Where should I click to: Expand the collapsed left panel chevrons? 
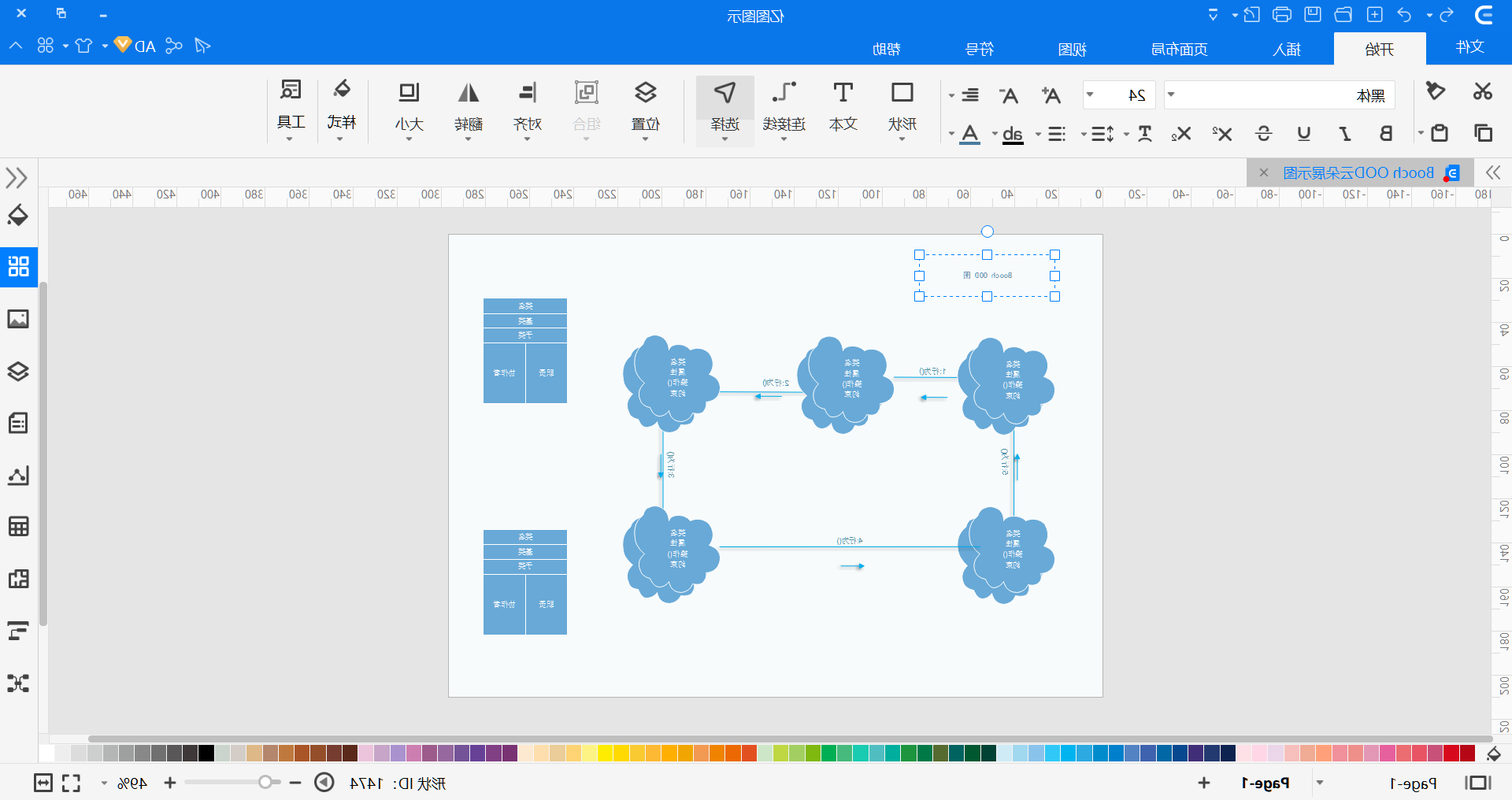coord(17,178)
